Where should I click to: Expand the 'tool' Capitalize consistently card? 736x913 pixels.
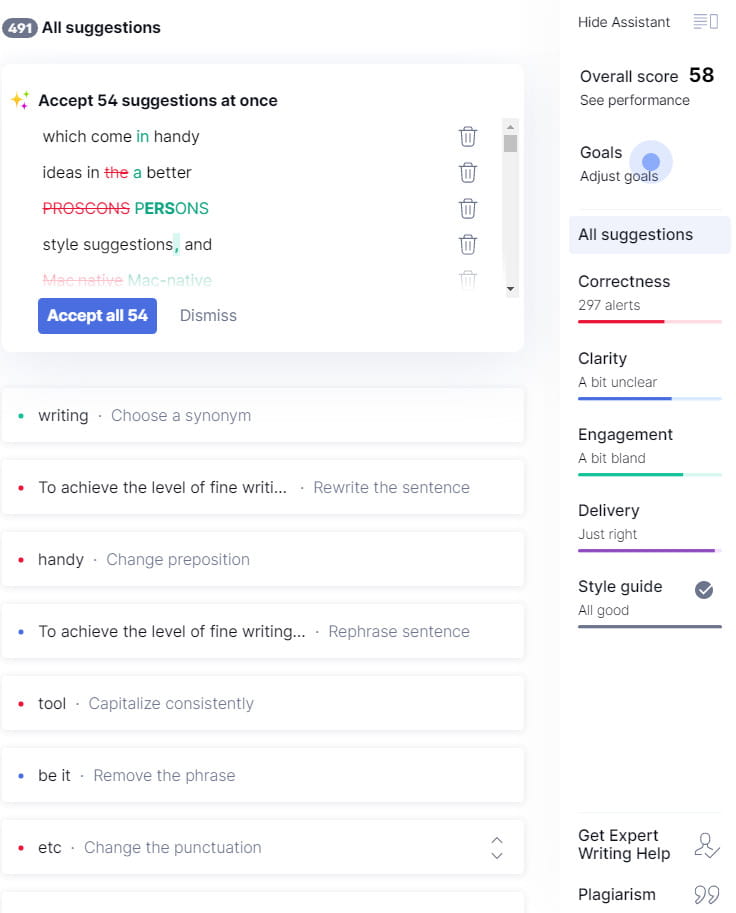pos(262,703)
